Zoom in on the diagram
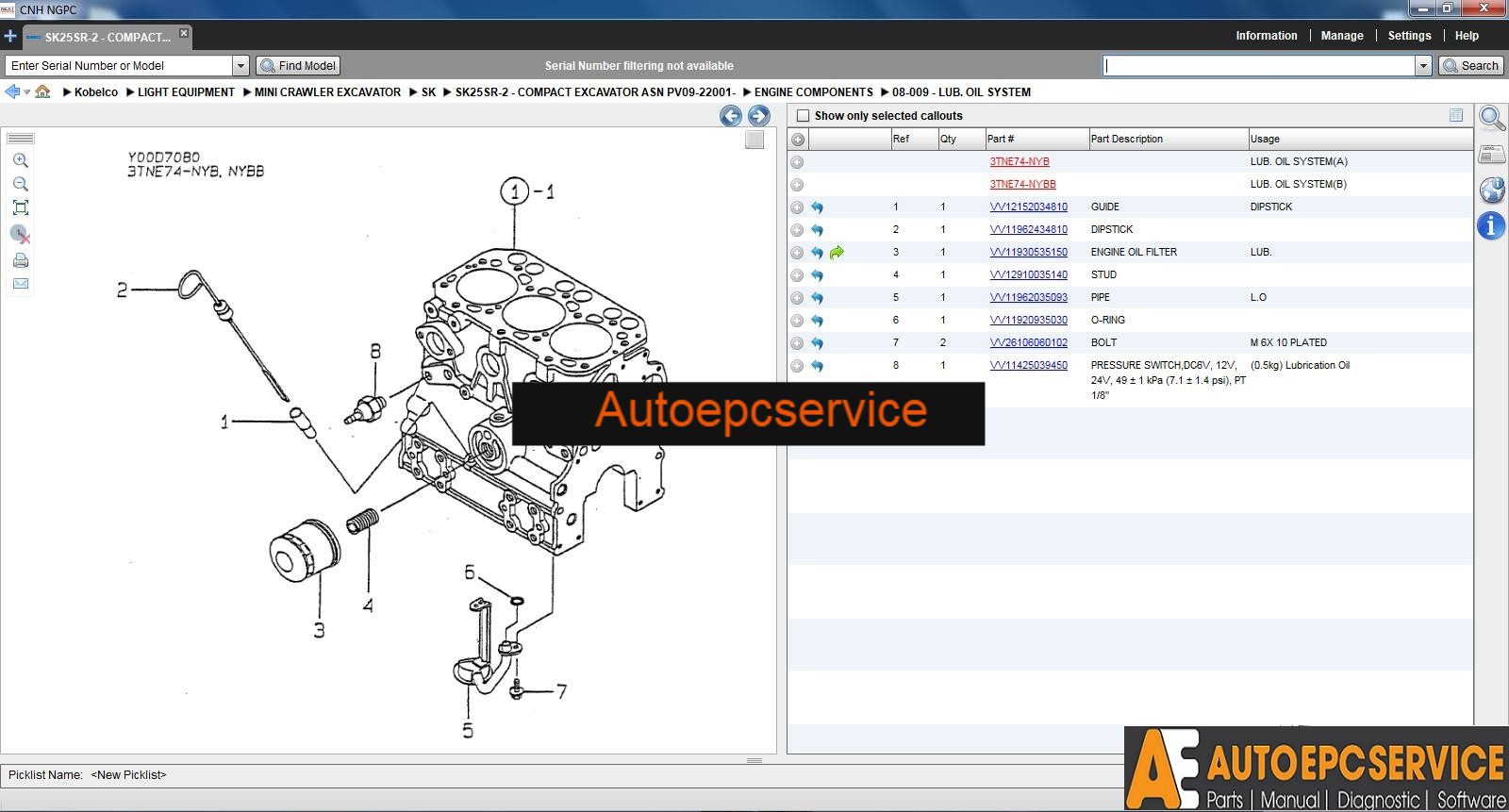This screenshot has width=1509, height=812. [x=21, y=160]
